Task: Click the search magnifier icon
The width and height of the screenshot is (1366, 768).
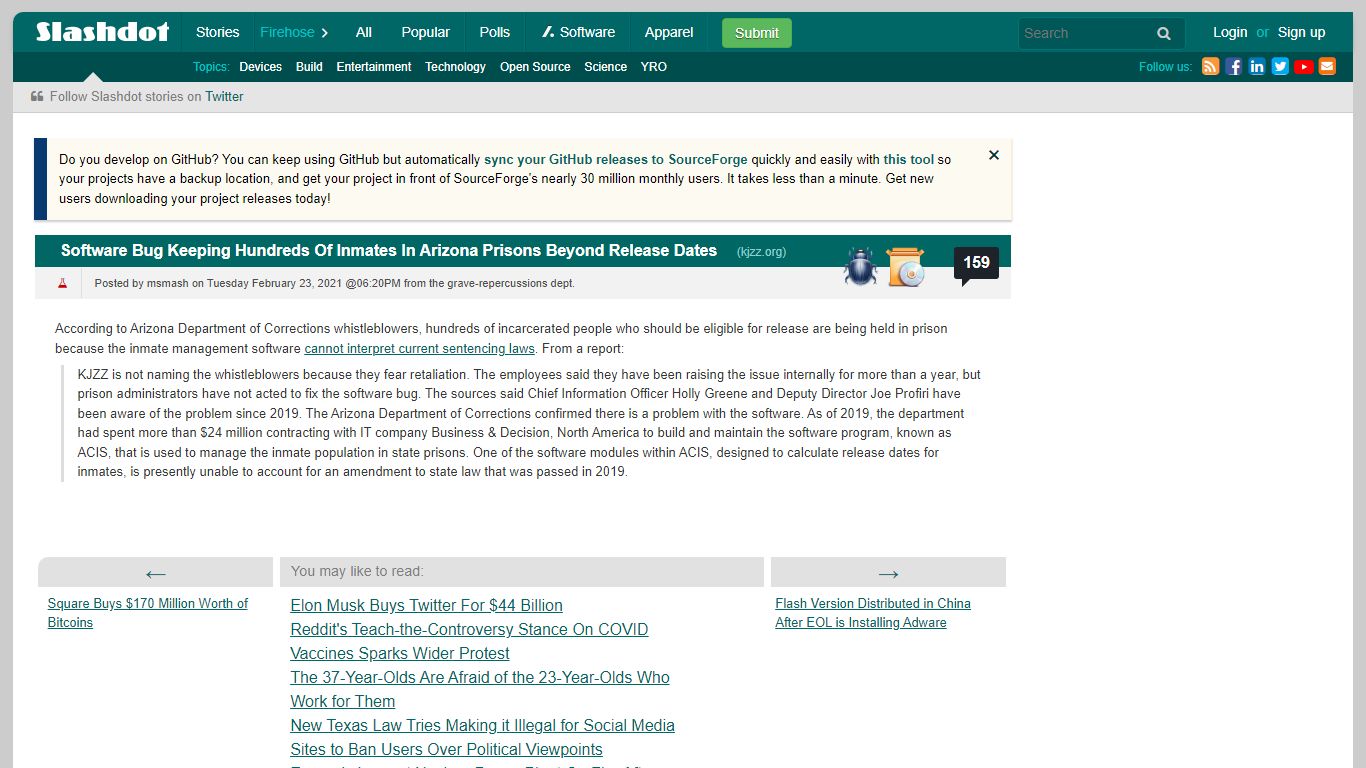Action: coord(1164,33)
